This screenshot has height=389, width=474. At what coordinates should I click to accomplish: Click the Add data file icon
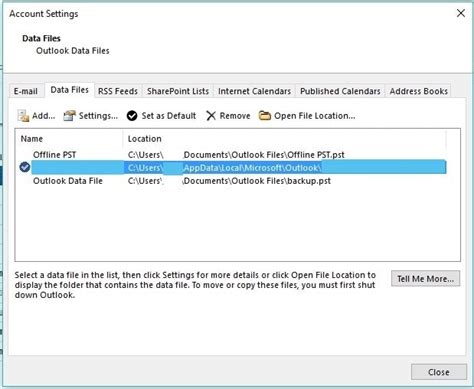tap(23, 116)
